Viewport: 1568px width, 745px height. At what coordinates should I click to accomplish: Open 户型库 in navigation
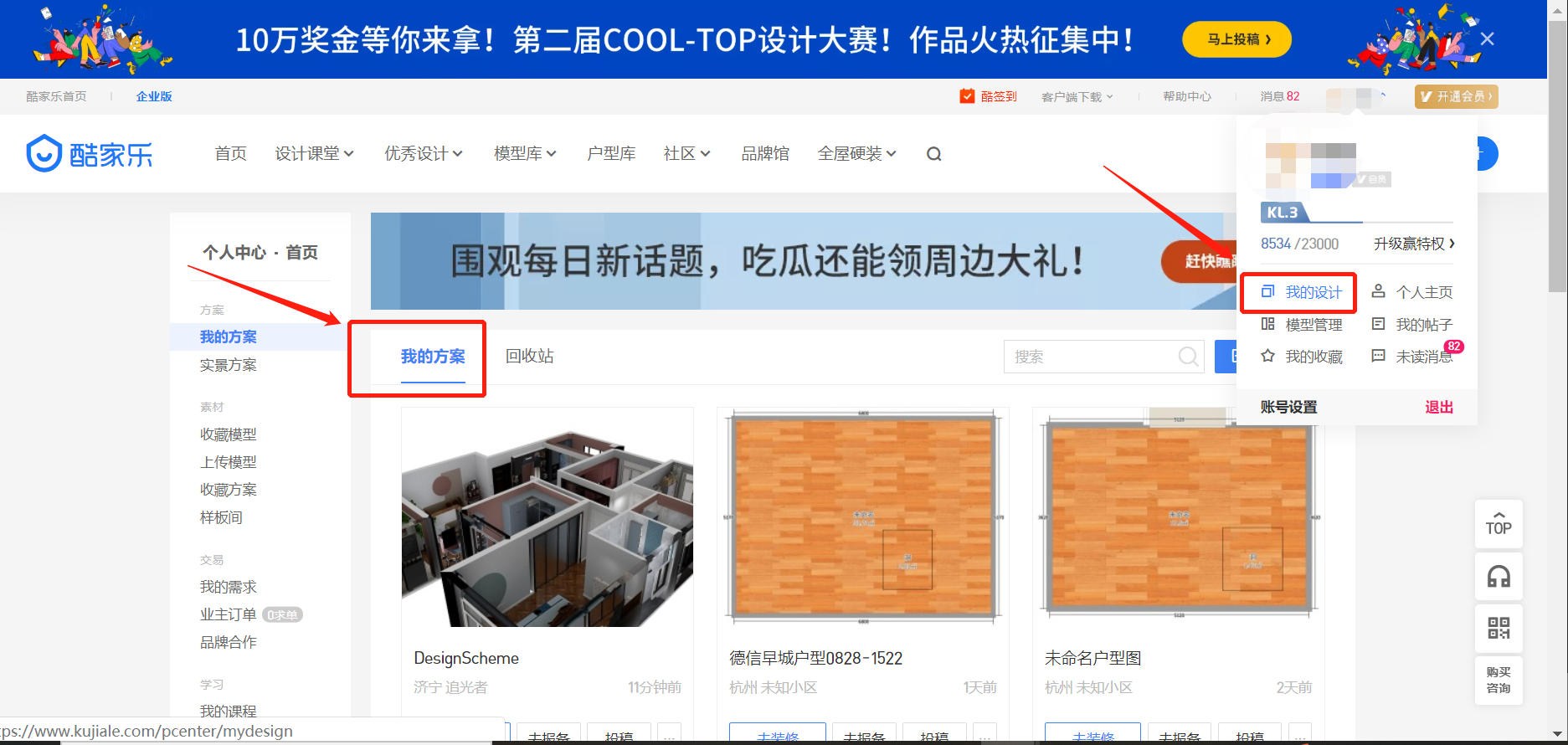(x=611, y=154)
